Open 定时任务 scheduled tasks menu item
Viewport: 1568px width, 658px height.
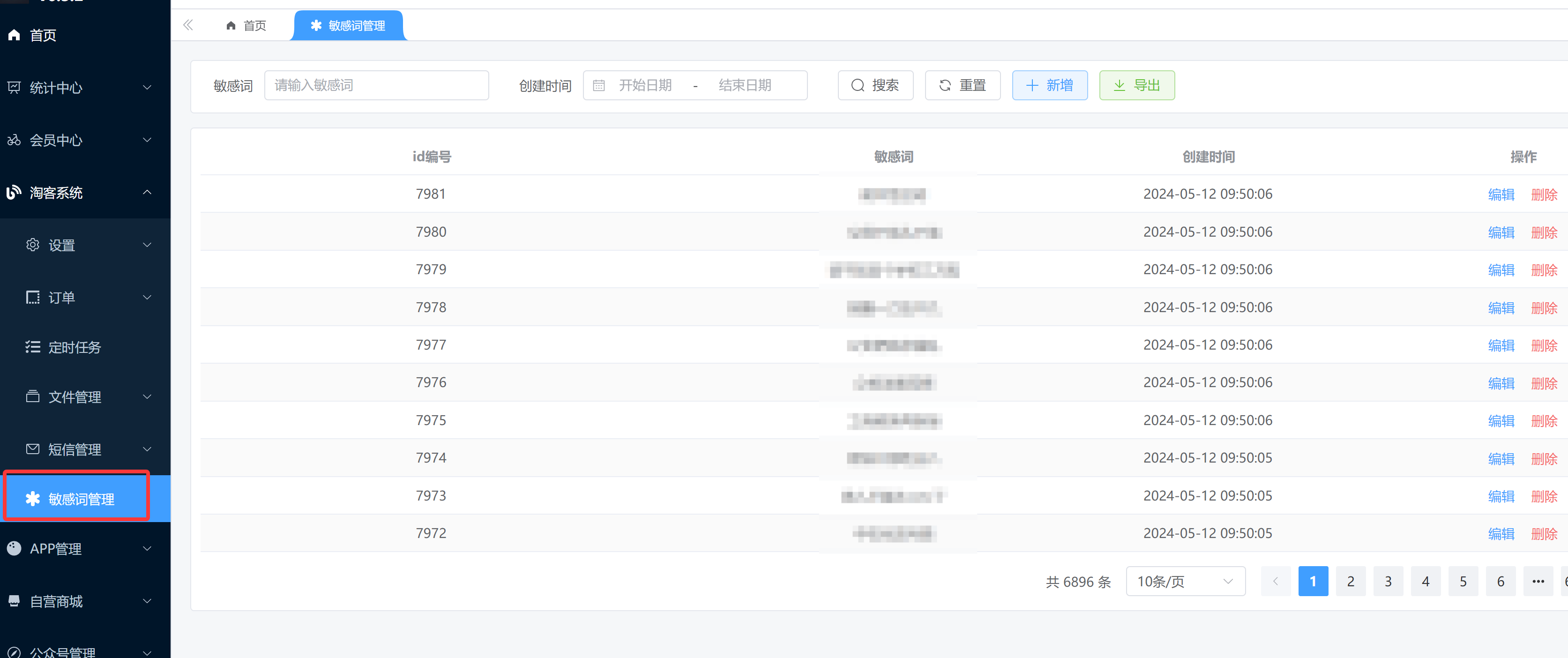[x=74, y=347]
